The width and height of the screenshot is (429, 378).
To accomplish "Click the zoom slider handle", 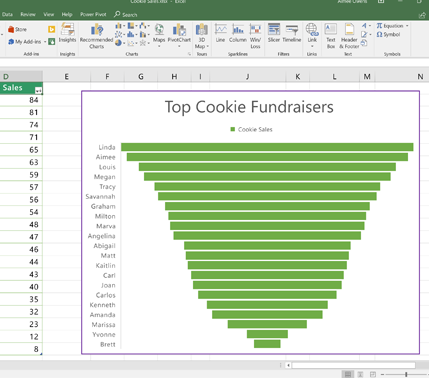I will coord(406,374).
